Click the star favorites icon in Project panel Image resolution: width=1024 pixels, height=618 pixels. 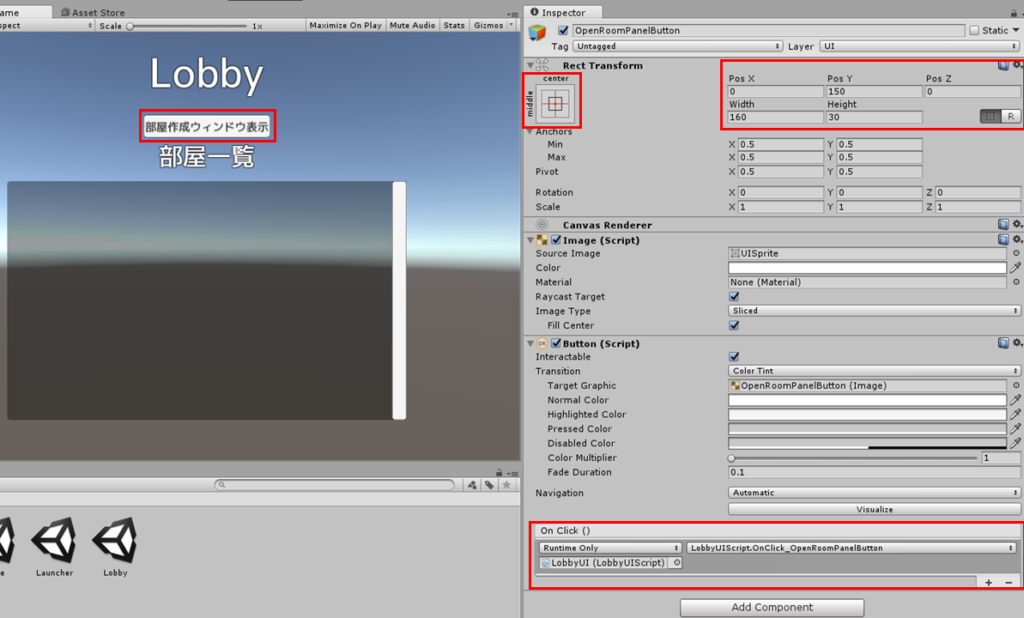click(x=507, y=485)
